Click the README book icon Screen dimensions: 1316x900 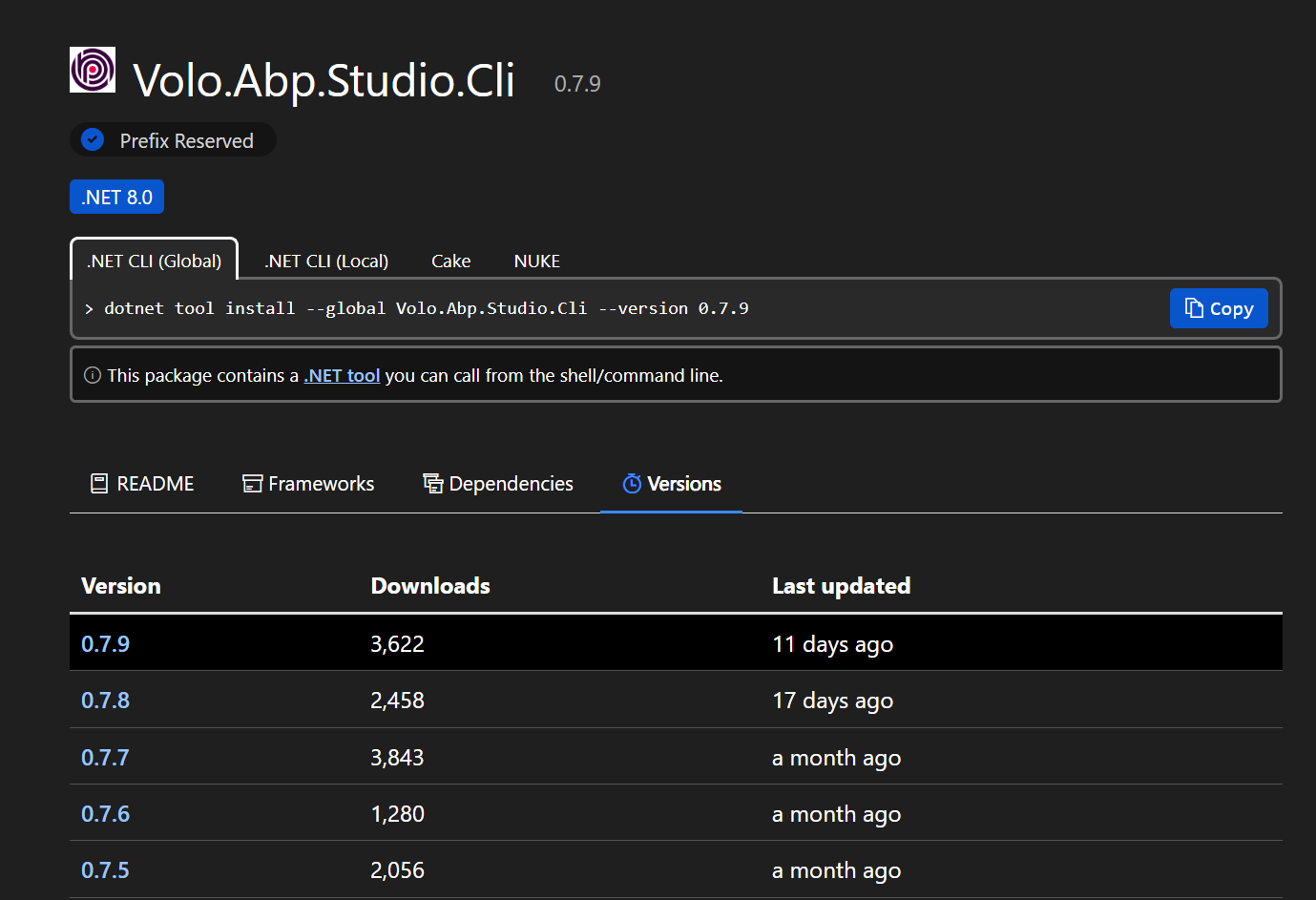click(x=99, y=484)
